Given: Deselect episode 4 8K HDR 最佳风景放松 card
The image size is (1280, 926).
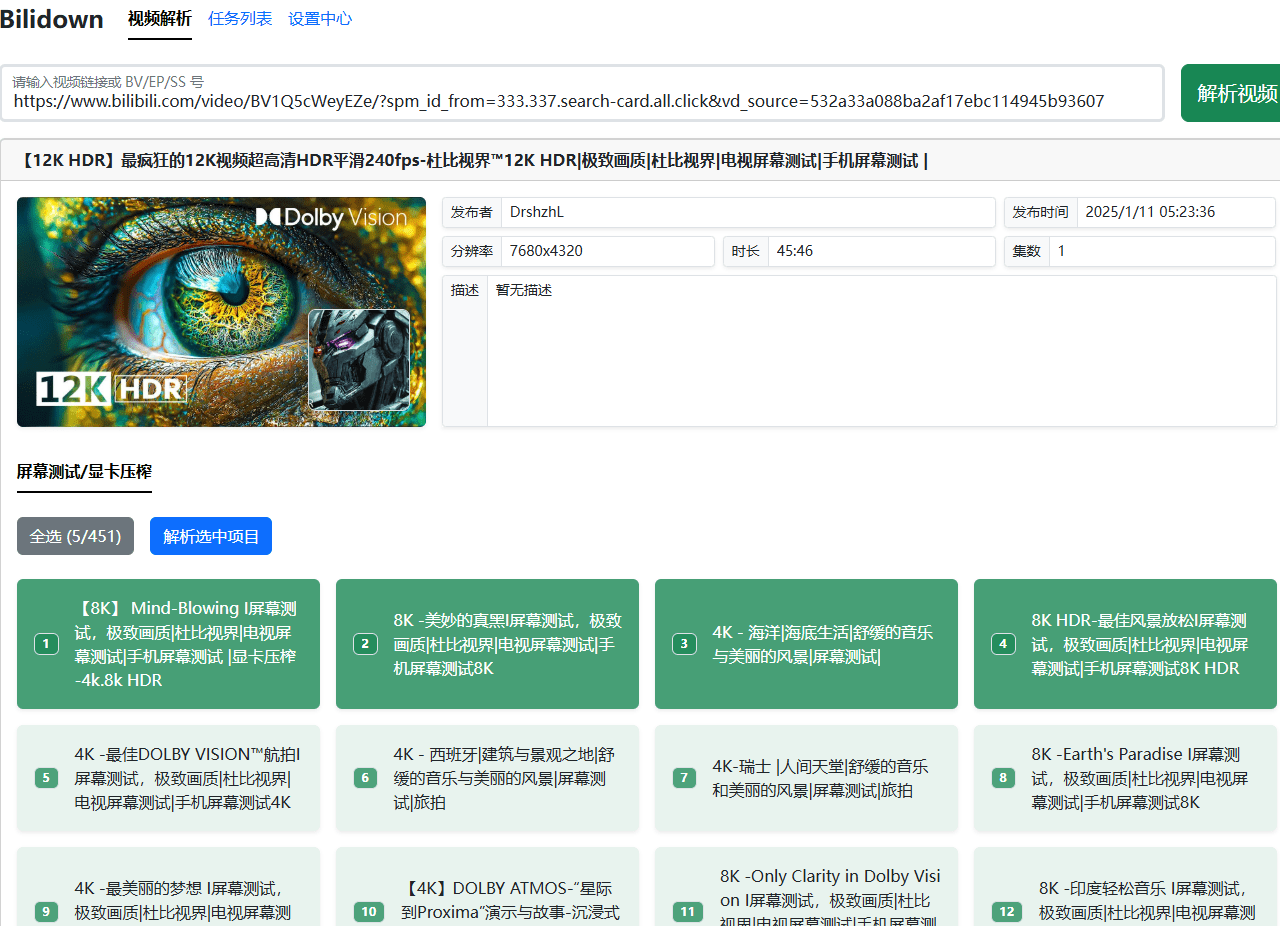Looking at the screenshot, I should pos(1124,644).
